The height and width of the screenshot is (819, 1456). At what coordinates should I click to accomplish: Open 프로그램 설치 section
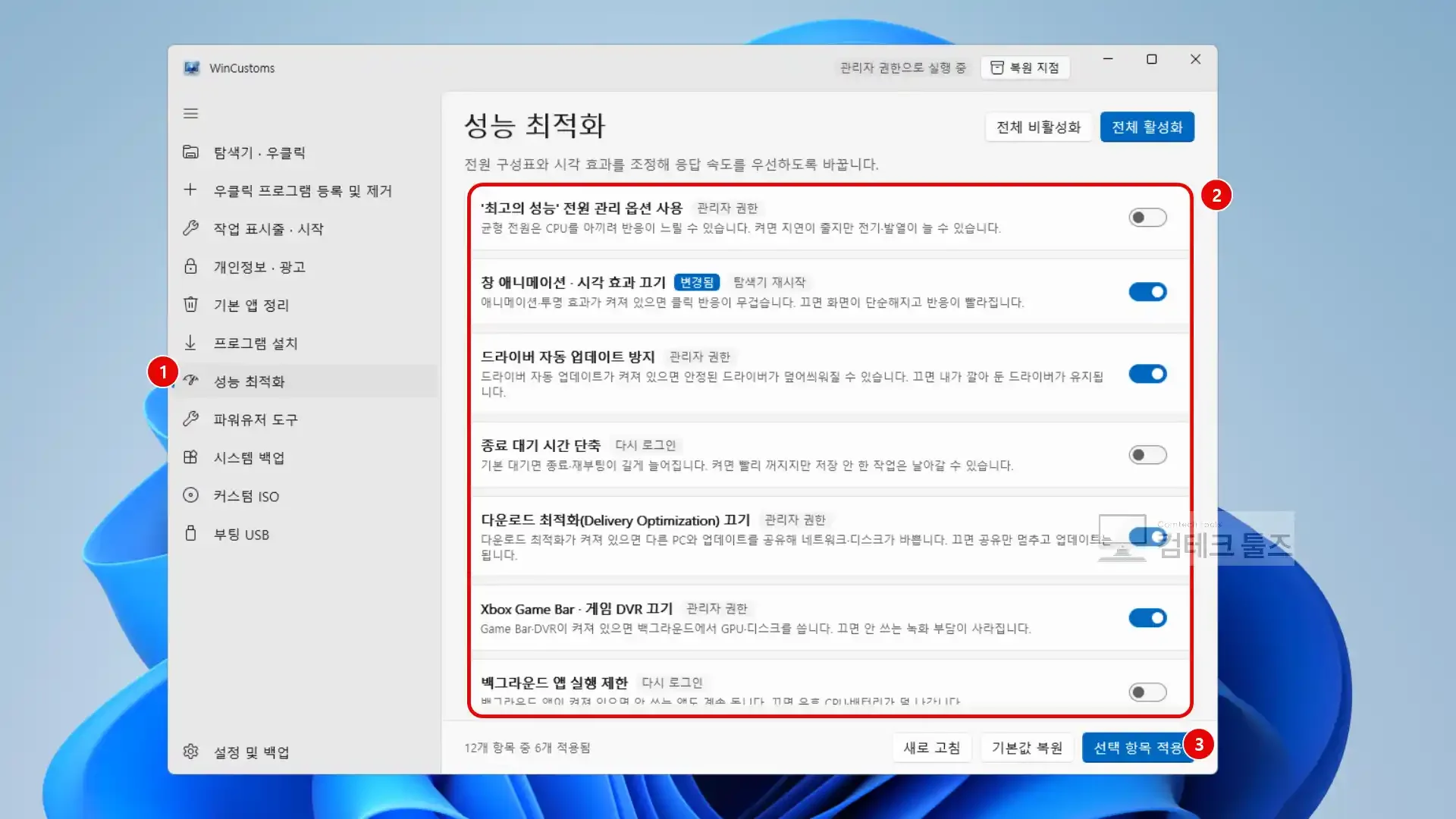click(x=306, y=343)
